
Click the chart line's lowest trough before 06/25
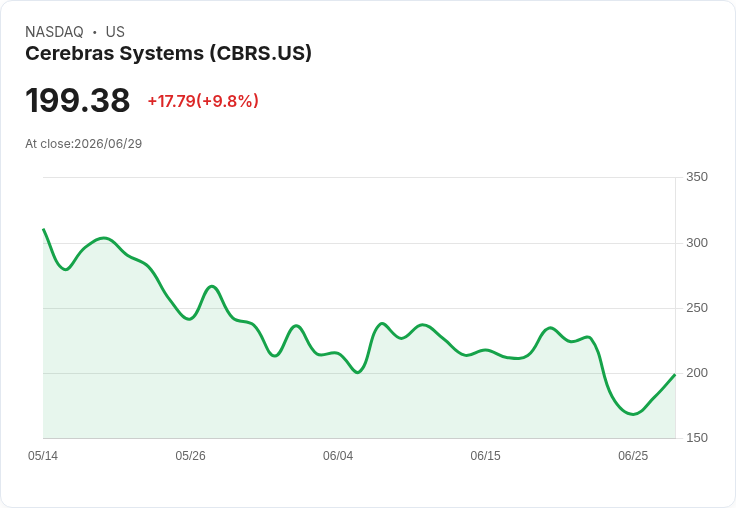click(633, 414)
